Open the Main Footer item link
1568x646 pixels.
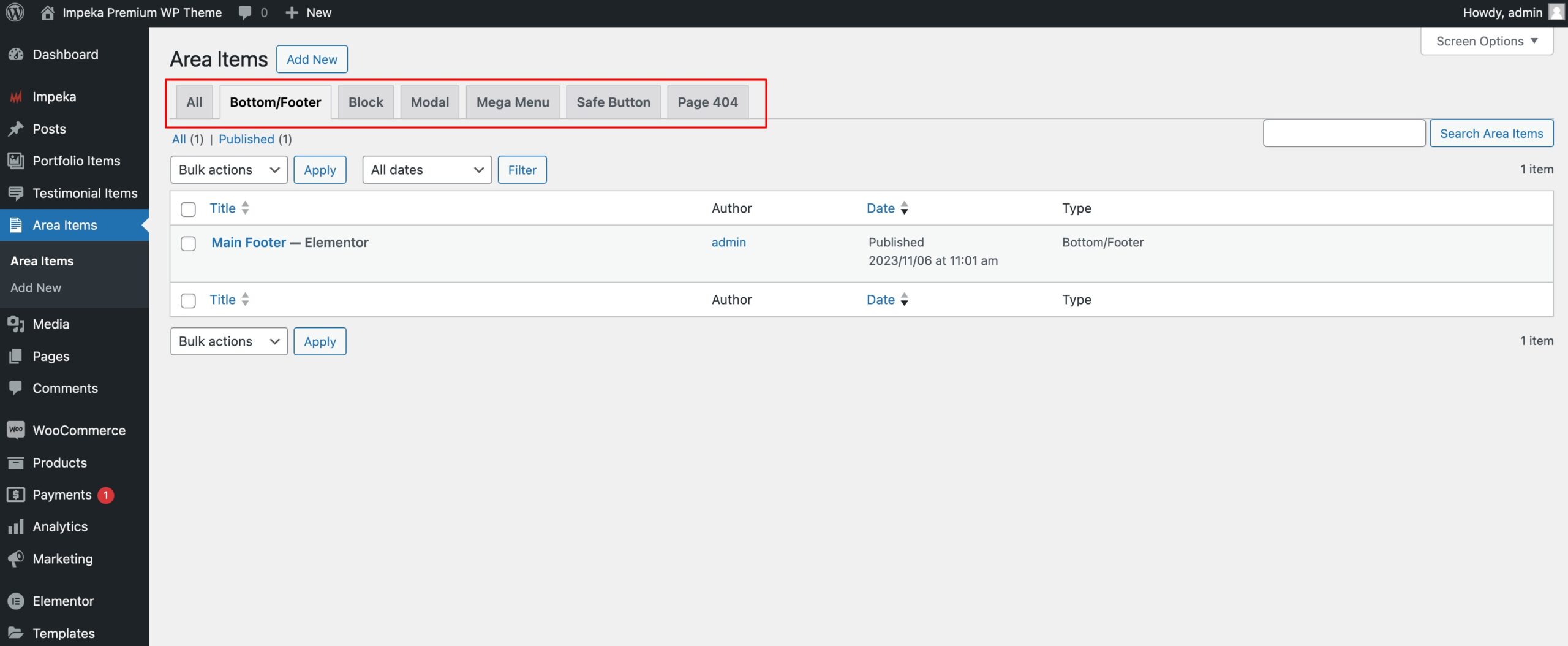248,243
